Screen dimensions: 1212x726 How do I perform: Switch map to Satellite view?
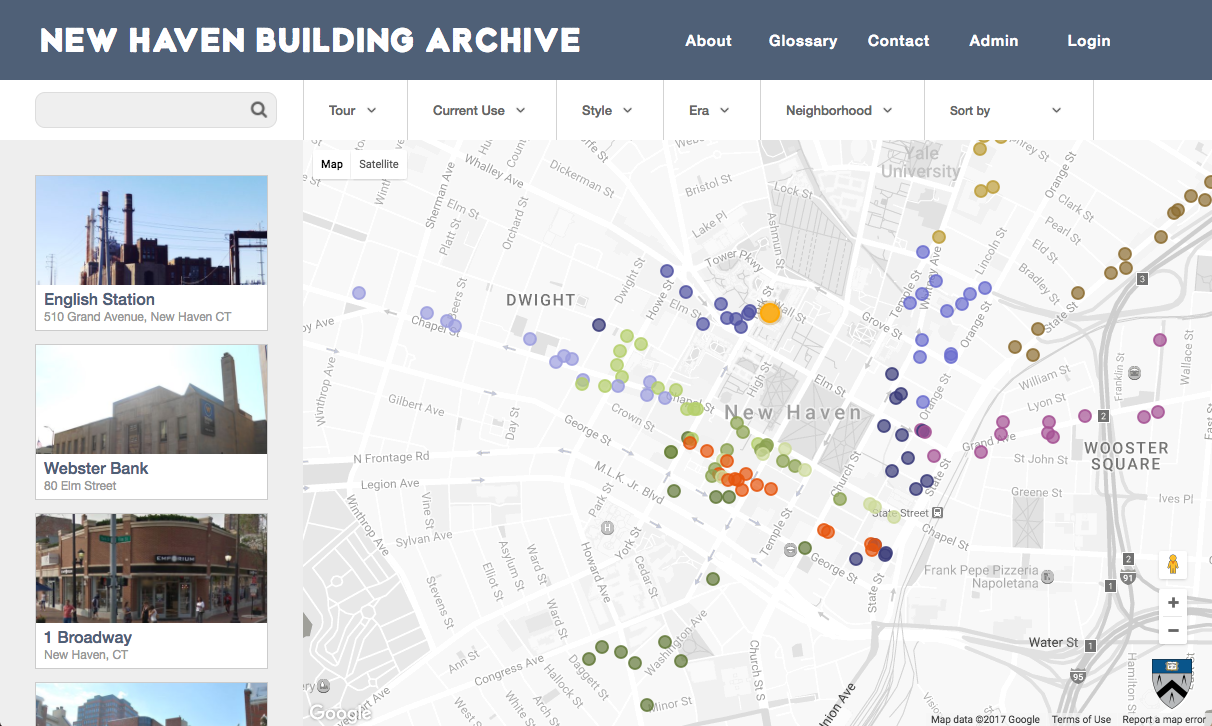[379, 164]
